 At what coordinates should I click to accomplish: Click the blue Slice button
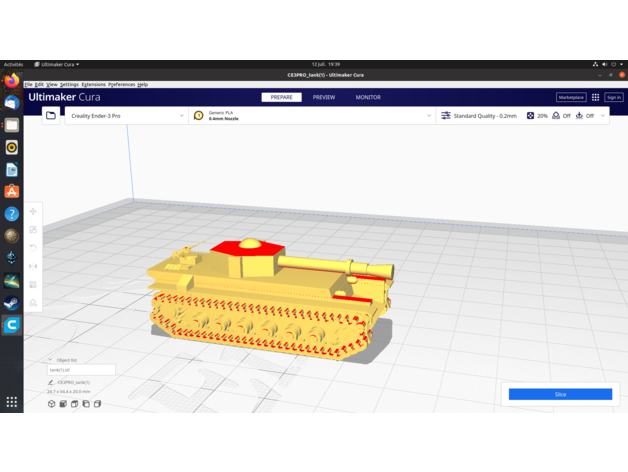(x=560, y=394)
